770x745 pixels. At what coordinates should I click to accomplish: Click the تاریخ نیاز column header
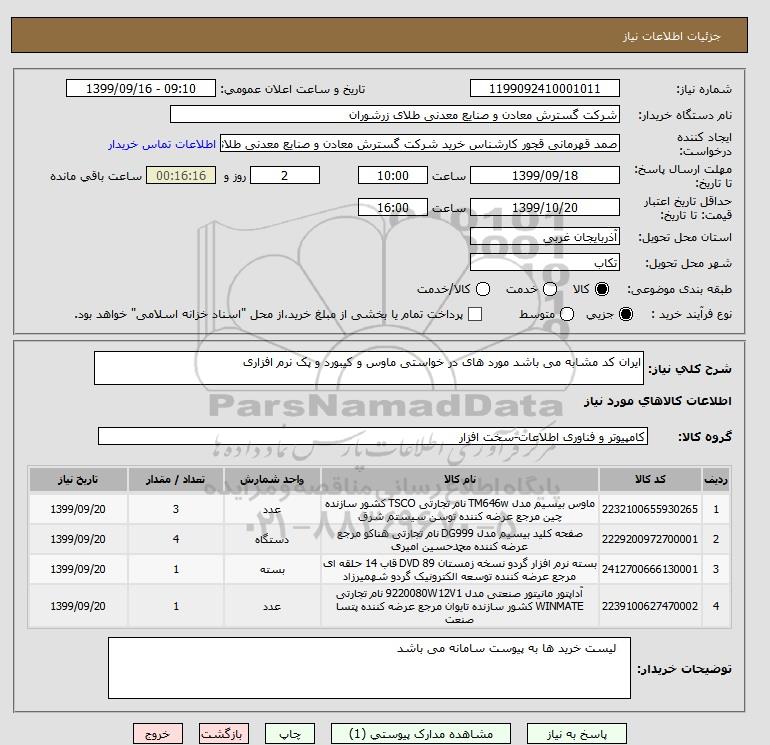pyautogui.click(x=78, y=479)
